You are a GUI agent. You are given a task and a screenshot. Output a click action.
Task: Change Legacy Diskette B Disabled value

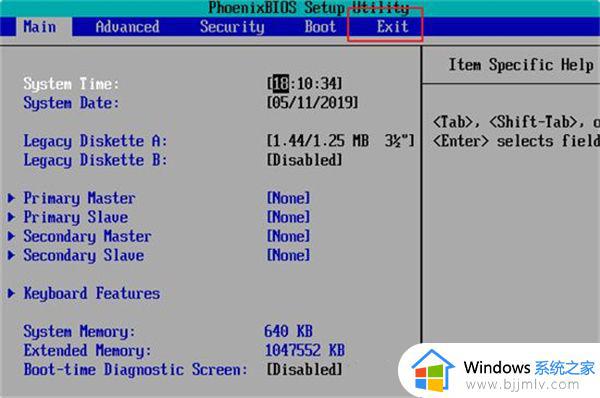point(304,160)
